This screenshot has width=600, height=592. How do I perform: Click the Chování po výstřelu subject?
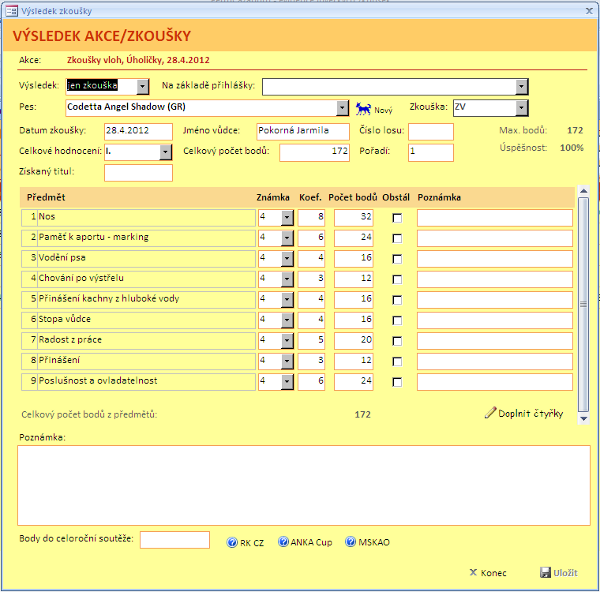[147, 279]
